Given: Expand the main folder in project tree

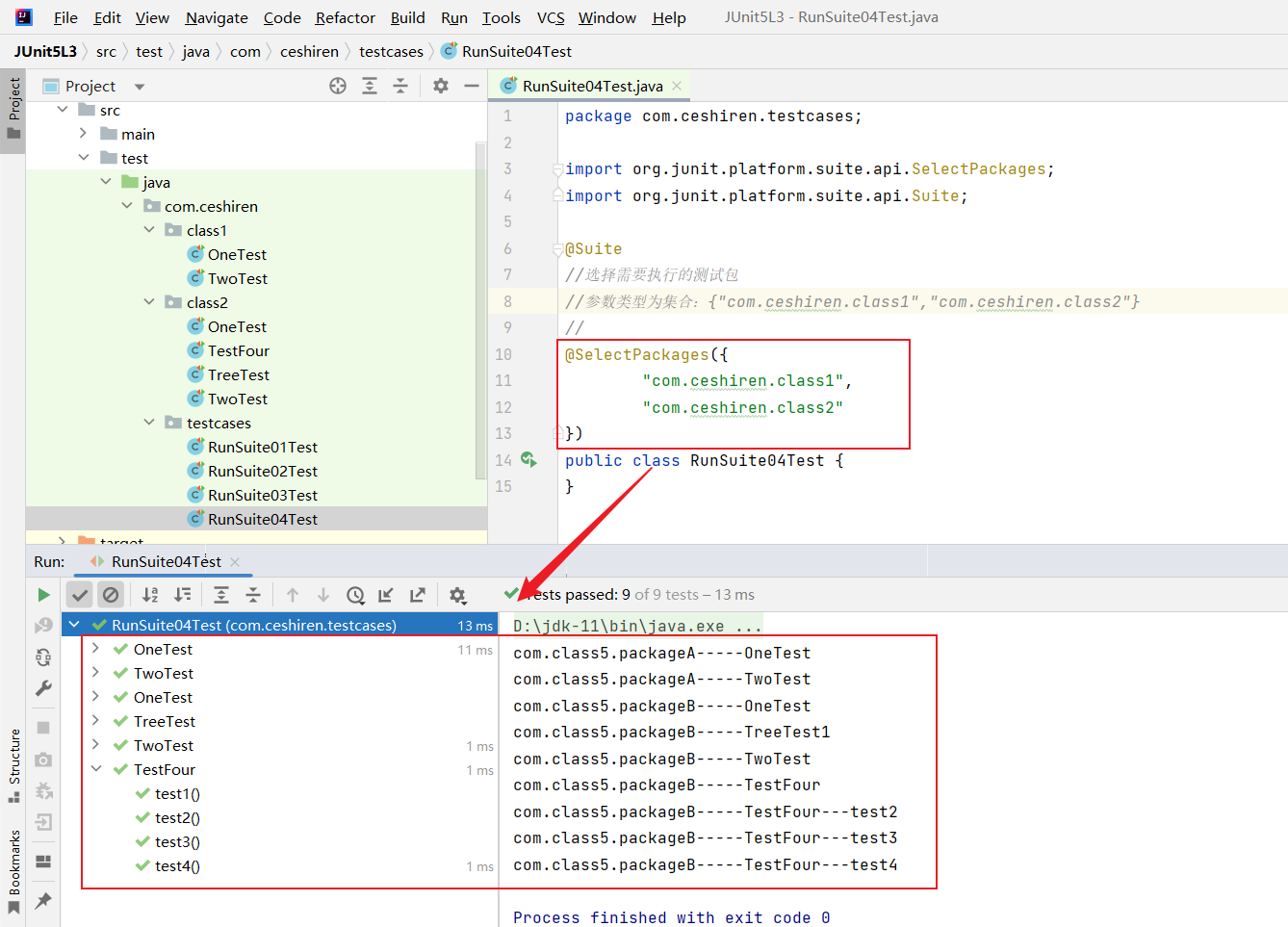Looking at the screenshot, I should point(84,134).
